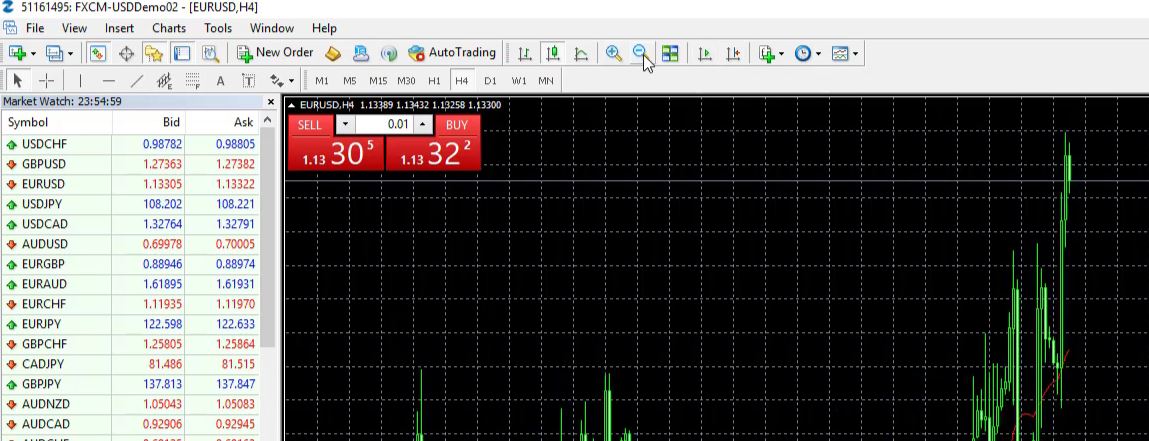The height and width of the screenshot is (441, 1149).
Task: Click the New Order button
Action: pos(275,53)
